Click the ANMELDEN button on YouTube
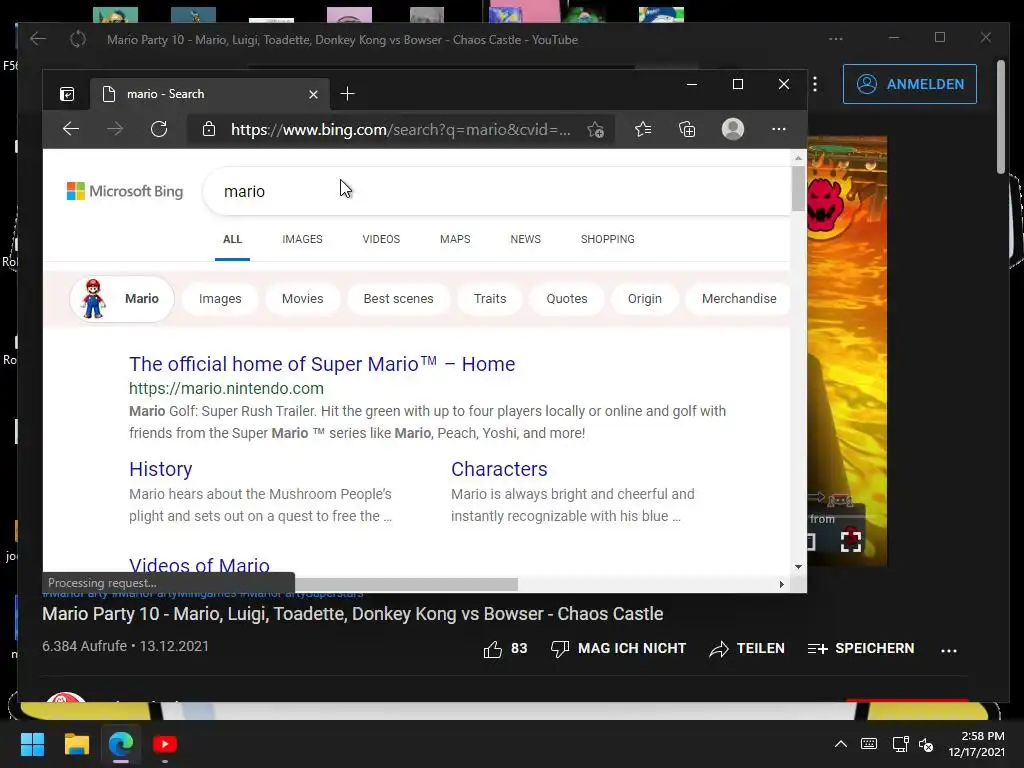 [x=910, y=84]
